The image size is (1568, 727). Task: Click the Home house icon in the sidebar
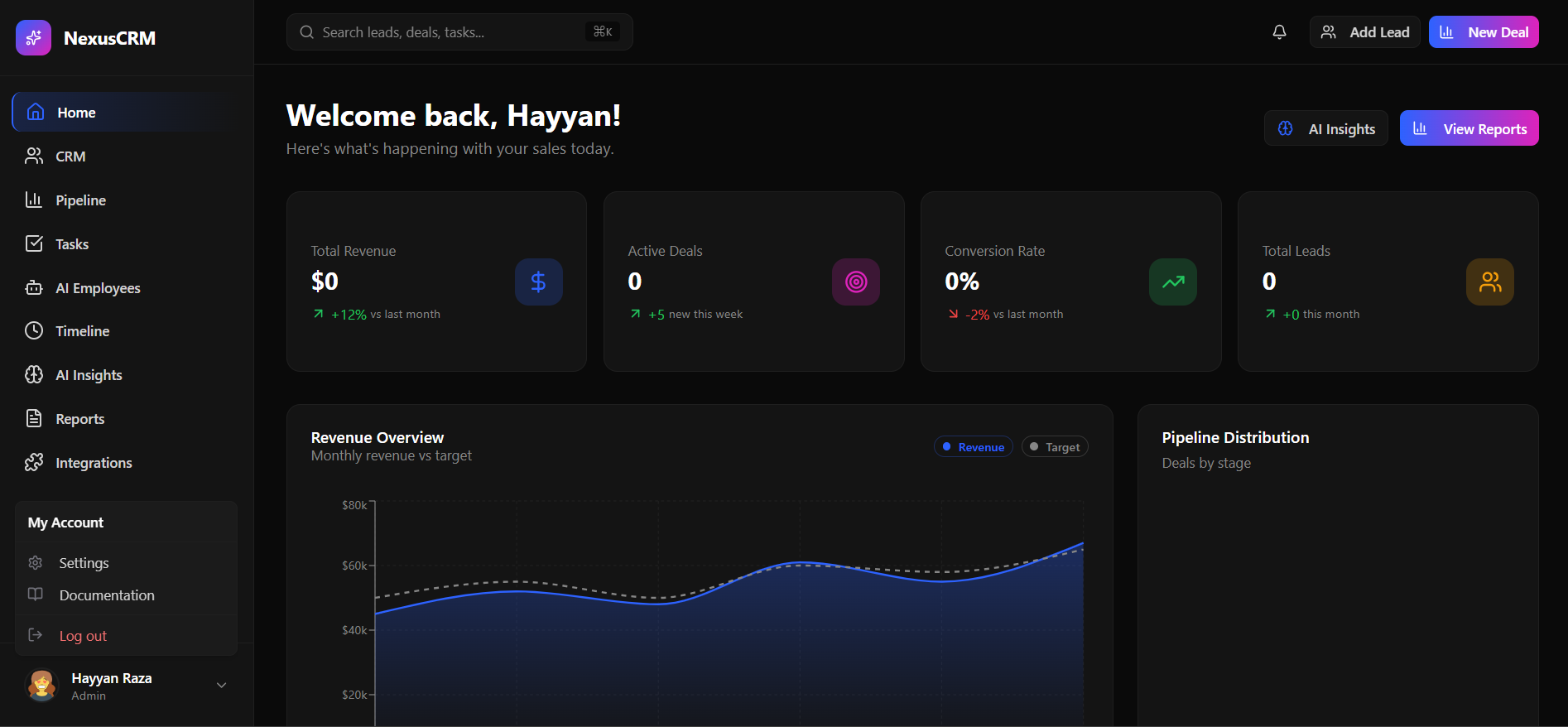tap(36, 112)
